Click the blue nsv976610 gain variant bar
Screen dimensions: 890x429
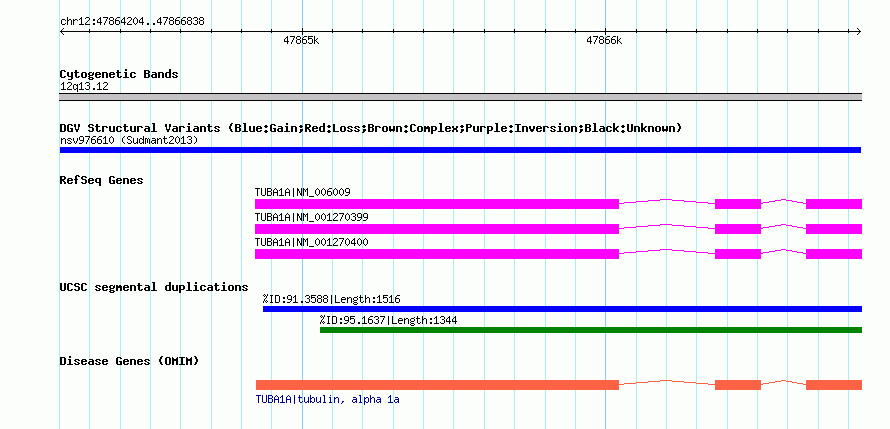(460, 150)
